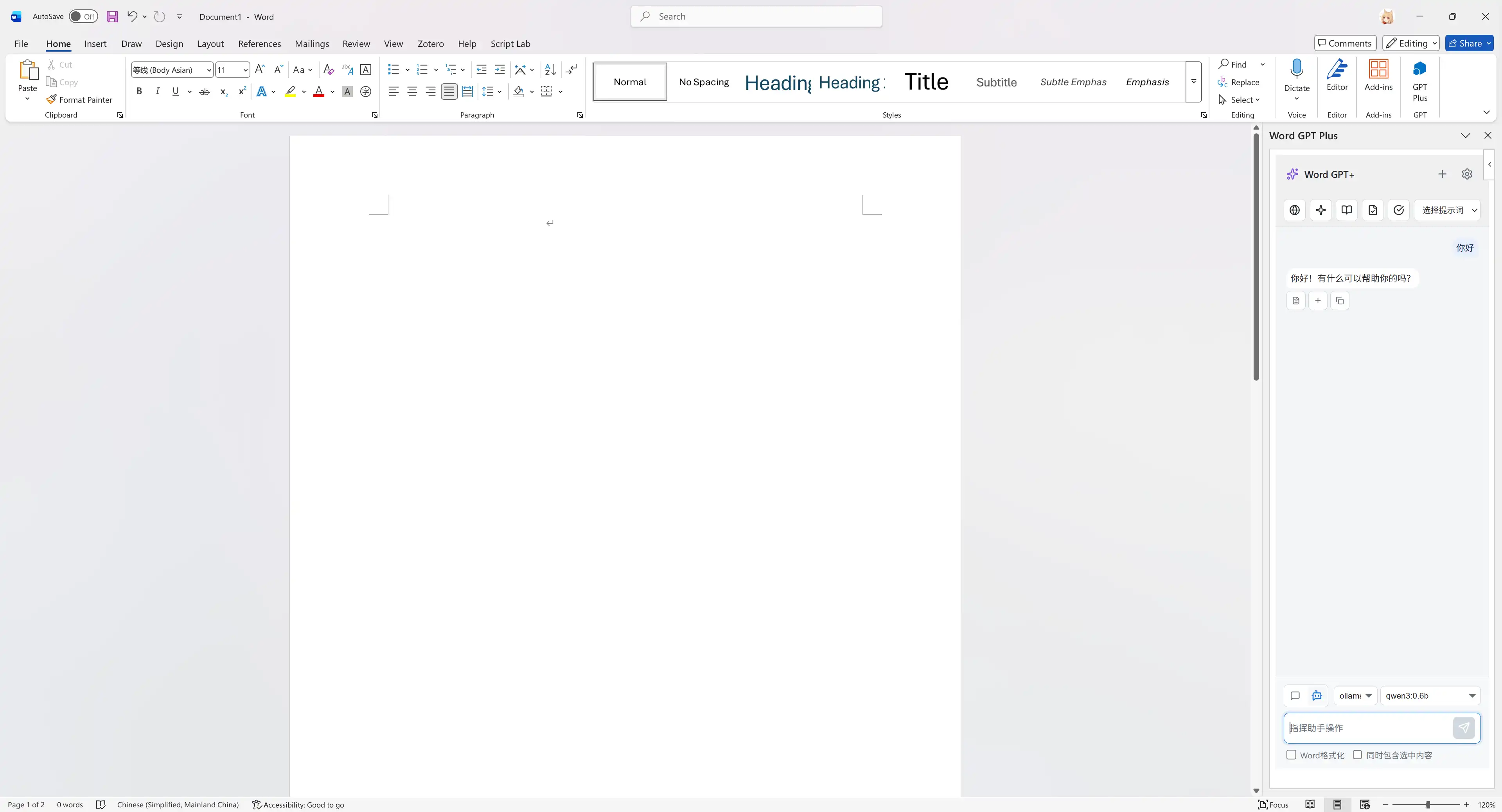This screenshot has width=1502, height=812.
Task: Enable 同时包含选中内容 checkbox
Action: click(x=1357, y=755)
